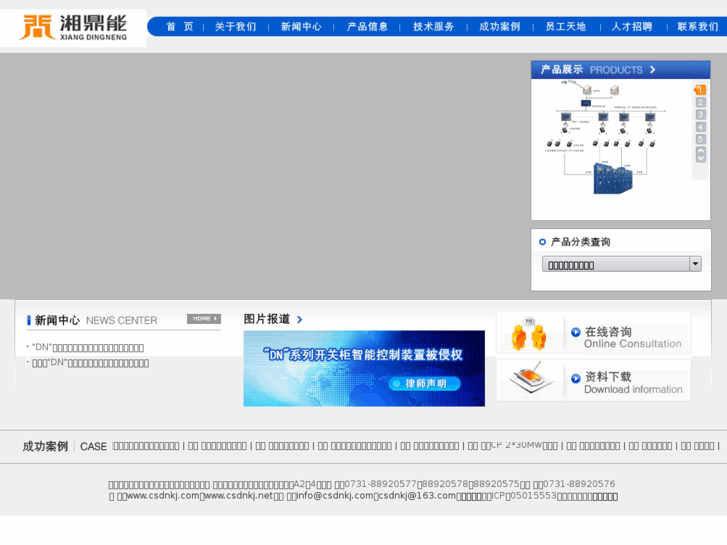727x545 pixels.
Task: Open the first "DN" news headline
Action: (88, 347)
